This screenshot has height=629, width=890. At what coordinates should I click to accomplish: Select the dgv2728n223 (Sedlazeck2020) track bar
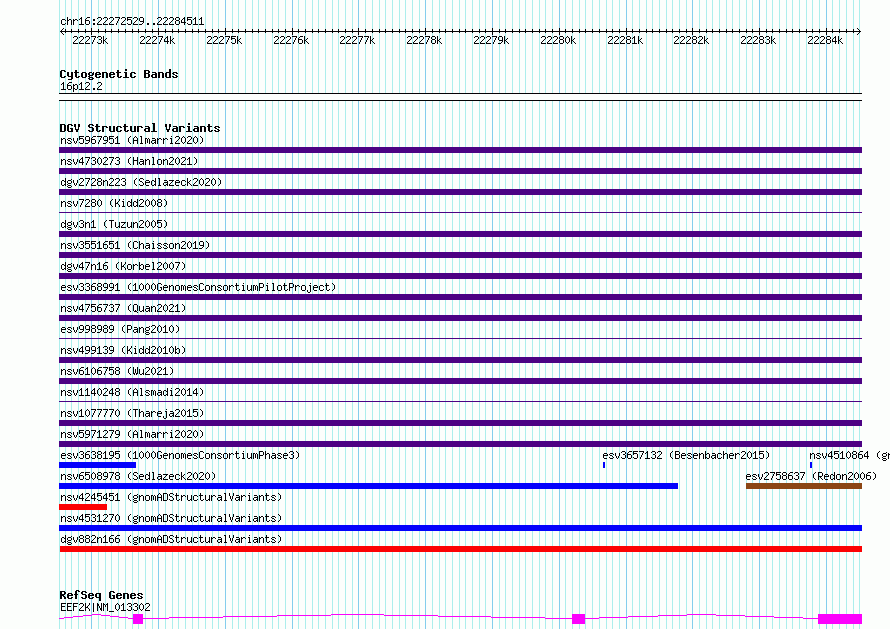coord(460,192)
